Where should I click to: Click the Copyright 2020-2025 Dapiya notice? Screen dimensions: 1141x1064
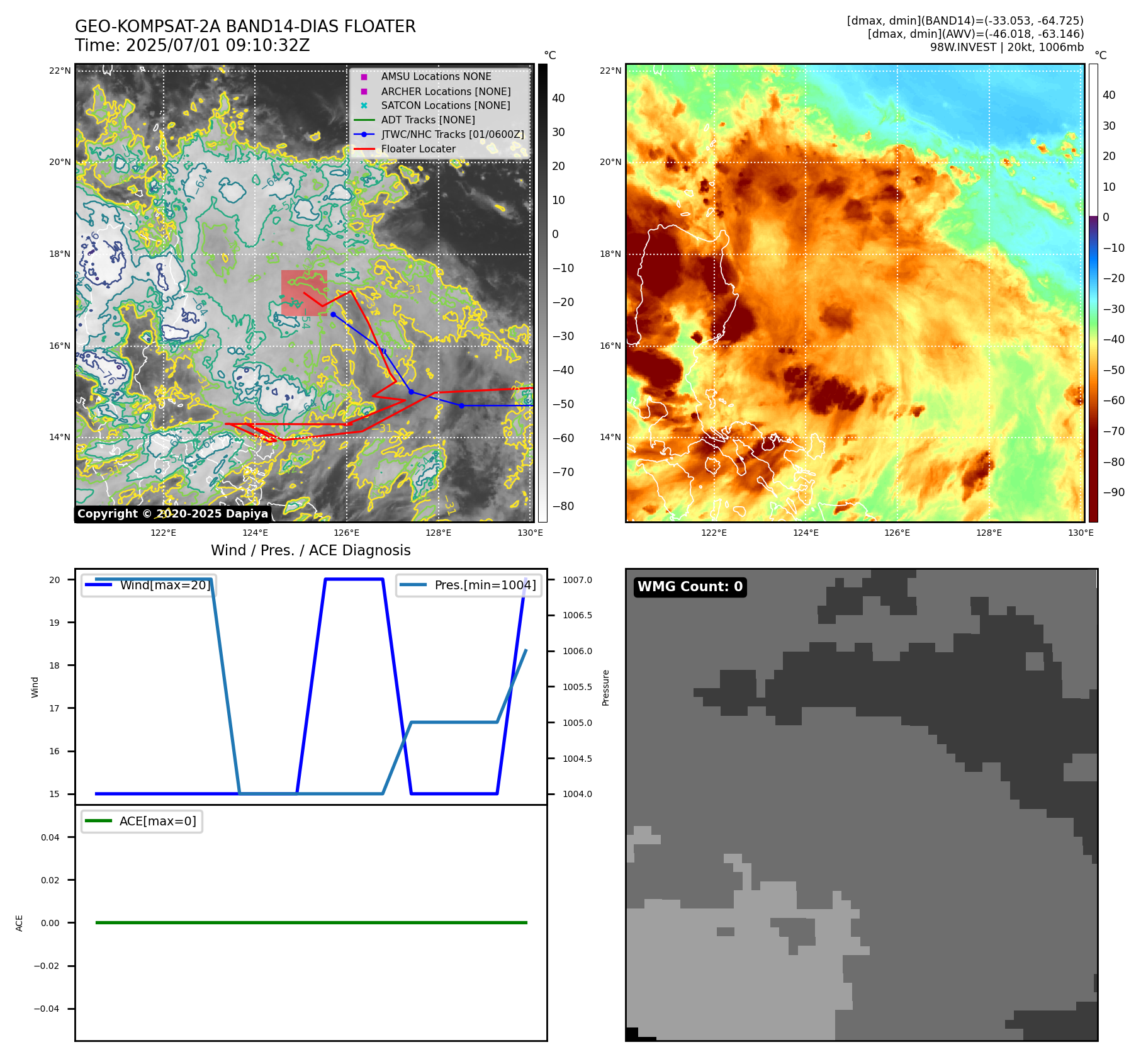pos(172,514)
